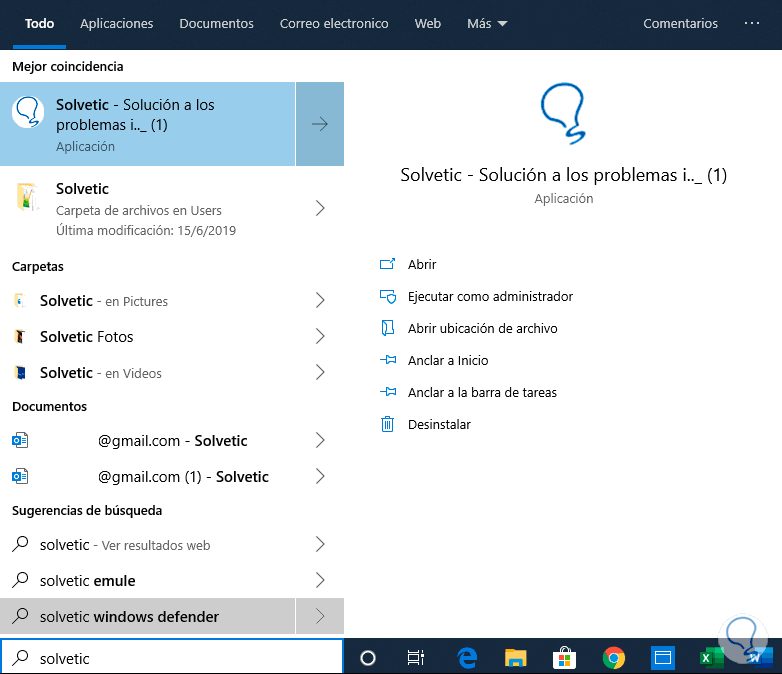
Task: Select solvetic windows defender suggestion
Action: (148, 616)
